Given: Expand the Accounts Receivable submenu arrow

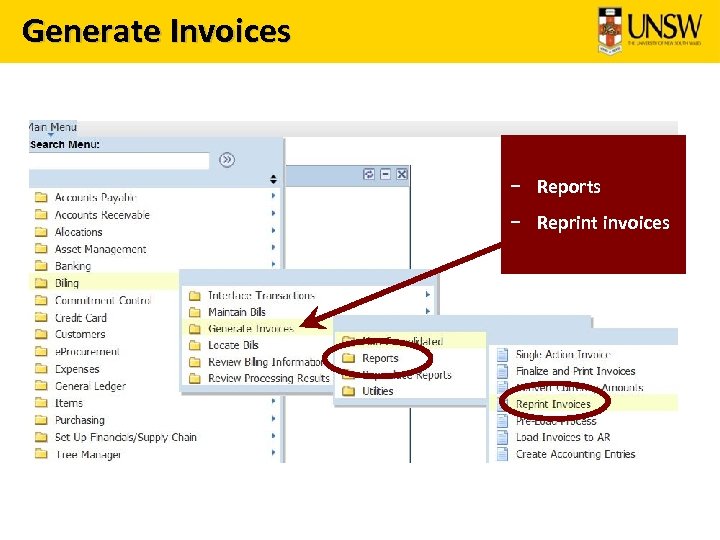Looking at the screenshot, I should 273,213.
